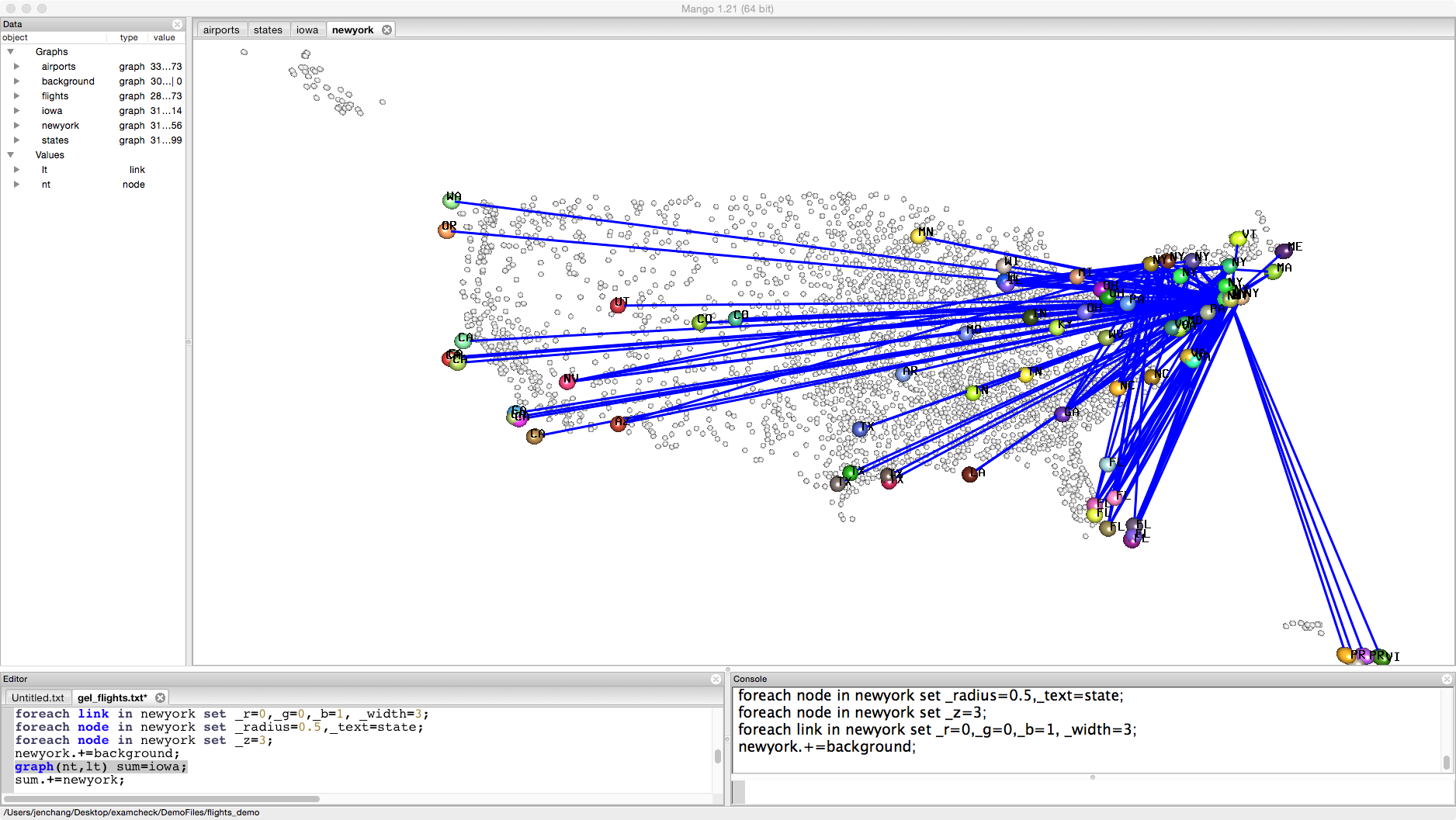
Task: Expand the nt node value
Action: click(x=16, y=185)
